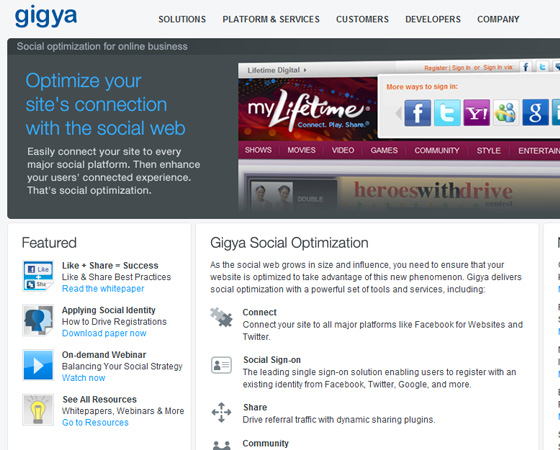Click the Like + Share whitepaper icon
560x450 pixels.
click(38, 276)
